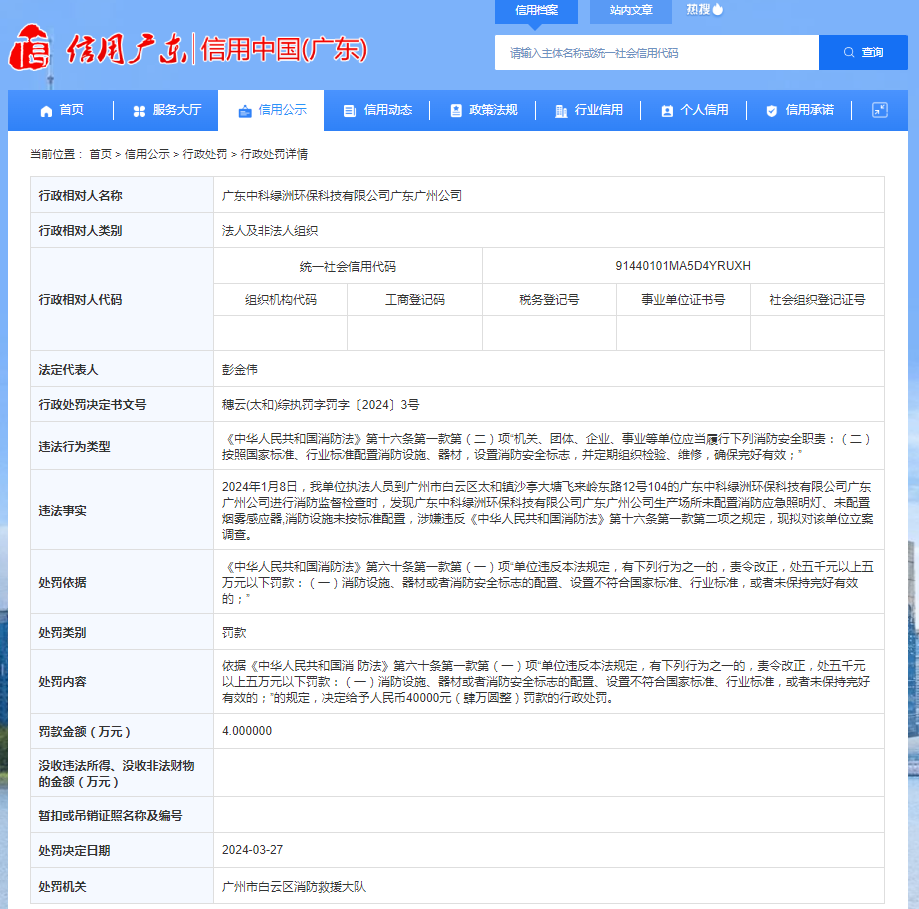This screenshot has height=909, width=919.
Task: Click the 服务大厅 four-dot icon
Action: coord(139,111)
